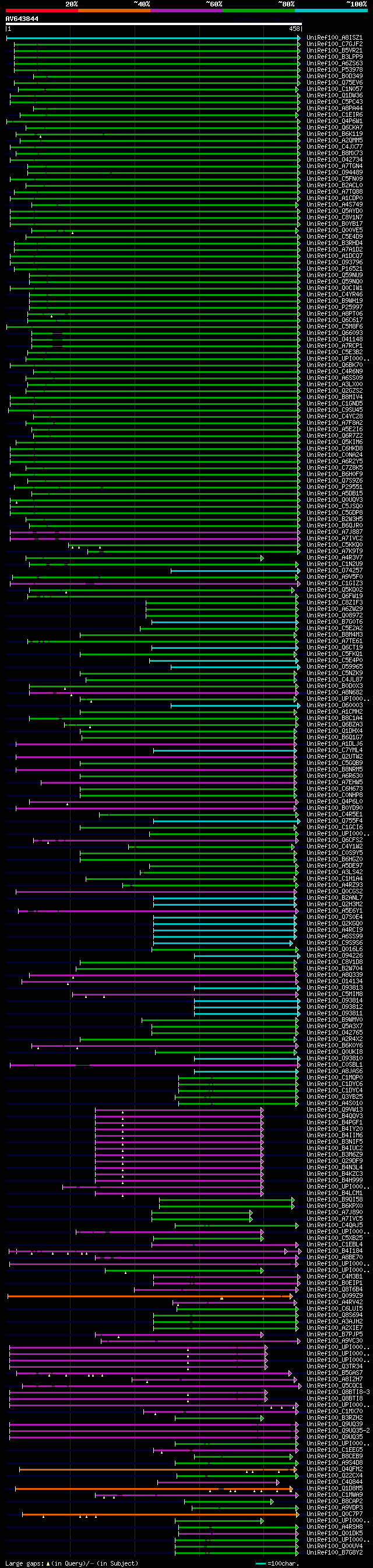This screenshot has width=373, height=1568.
Task: Select hit label UniRef100_Q755F4
Action: [335, 820]
